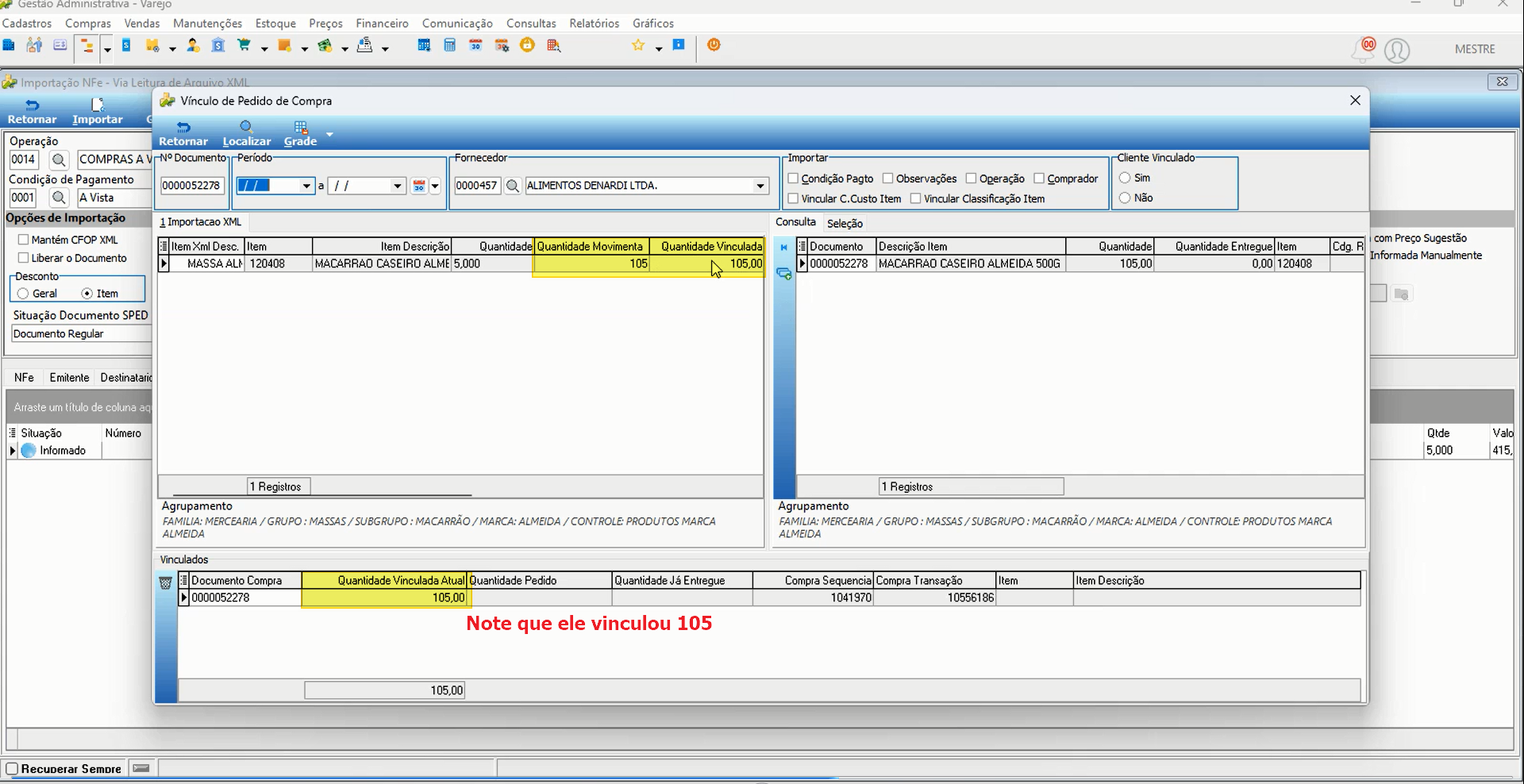
Task: Select the Sim radio for Cliente Vinculado
Action: (1125, 178)
